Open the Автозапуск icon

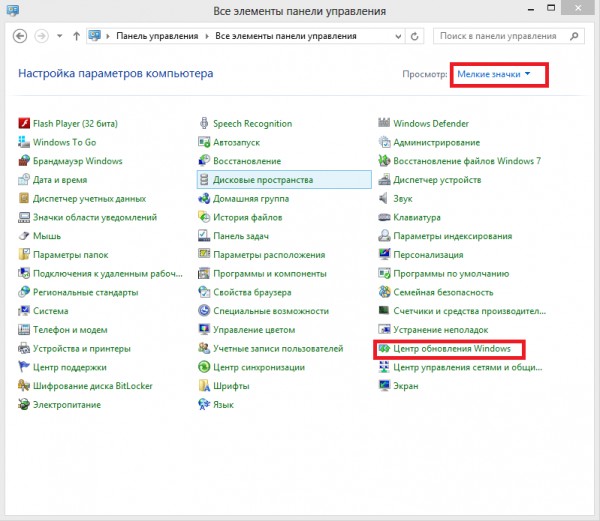(204, 142)
